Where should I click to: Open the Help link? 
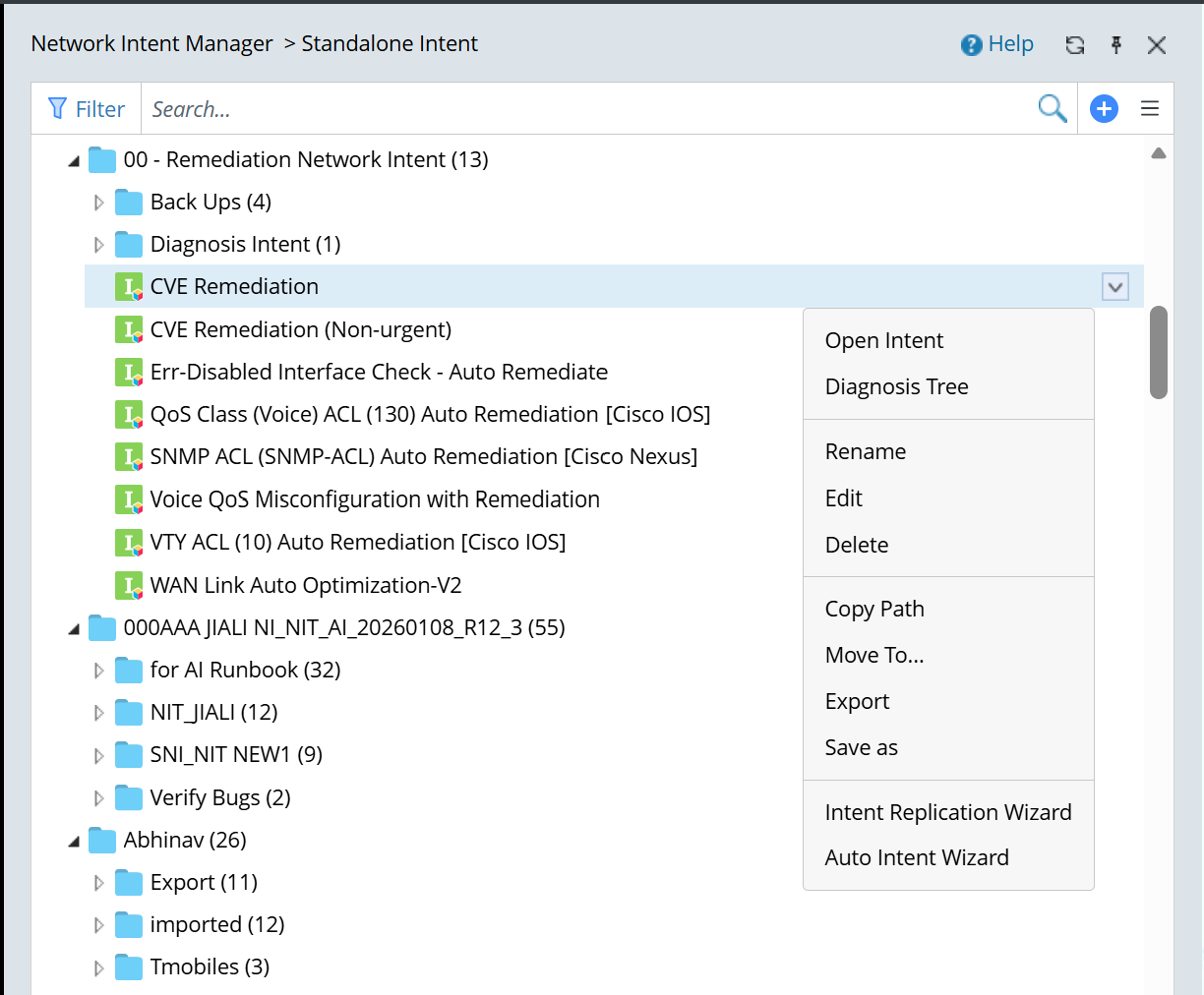[997, 44]
